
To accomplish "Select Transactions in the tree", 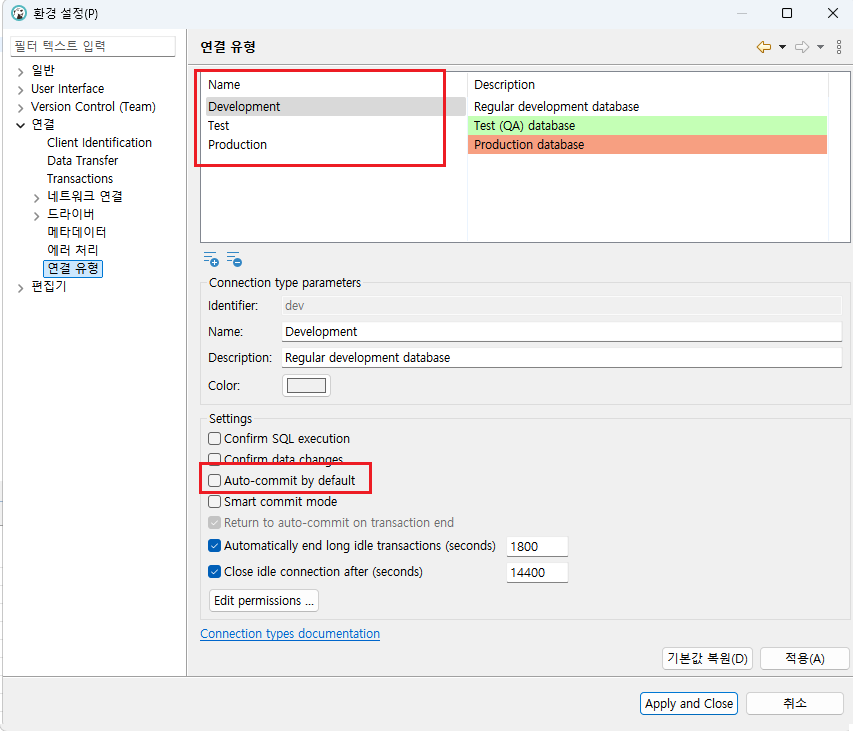I will point(79,178).
